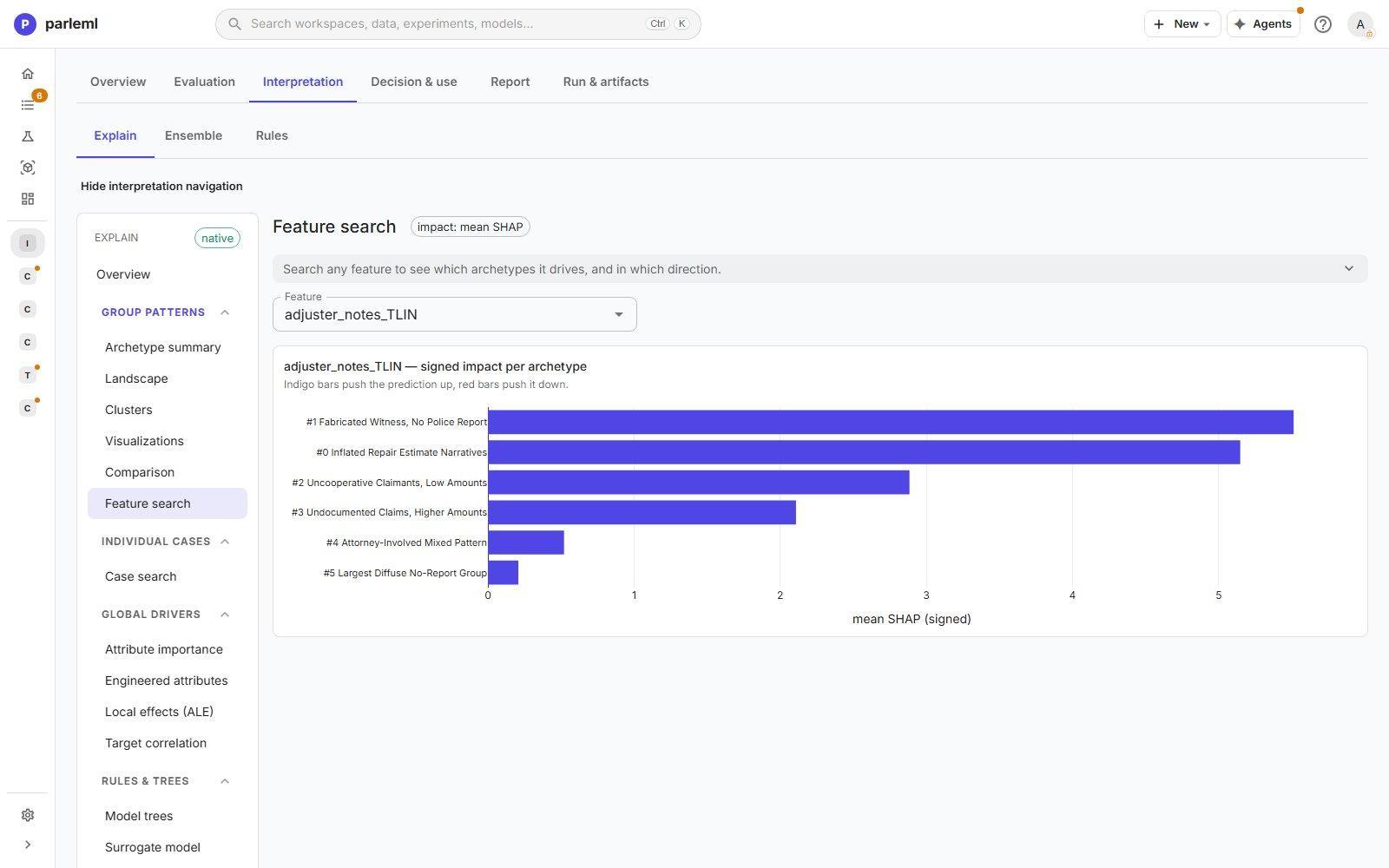
Task: Click Hide interpretation navigation
Action: 161,186
